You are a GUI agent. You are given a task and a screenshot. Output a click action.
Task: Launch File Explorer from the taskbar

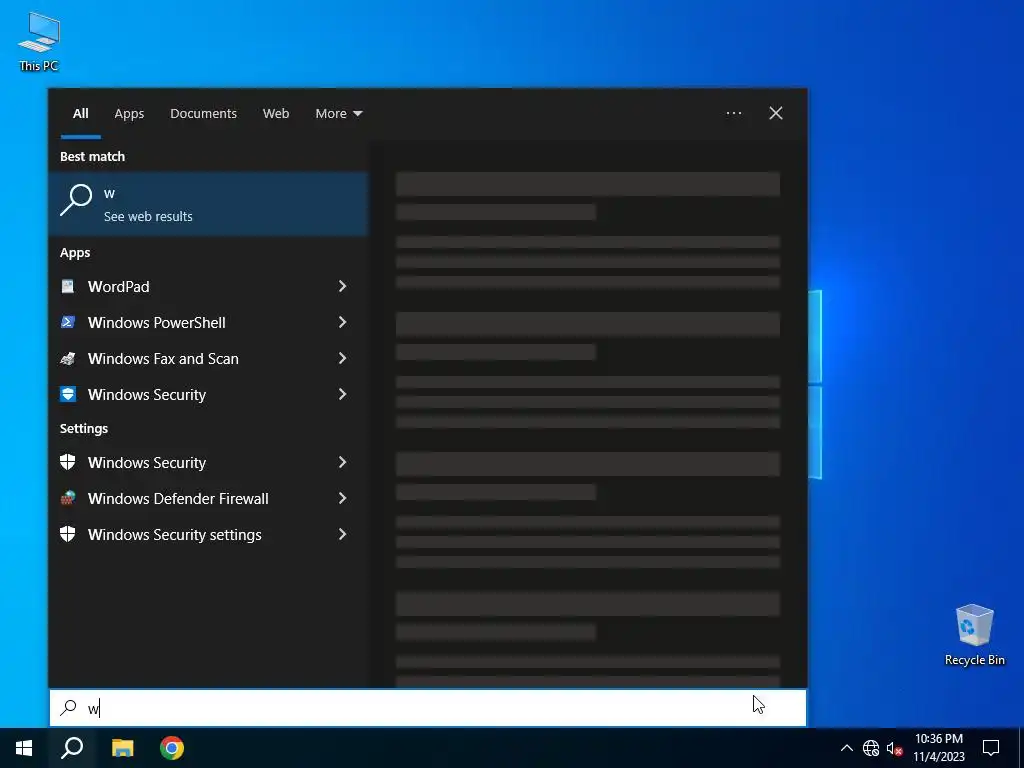click(122, 748)
